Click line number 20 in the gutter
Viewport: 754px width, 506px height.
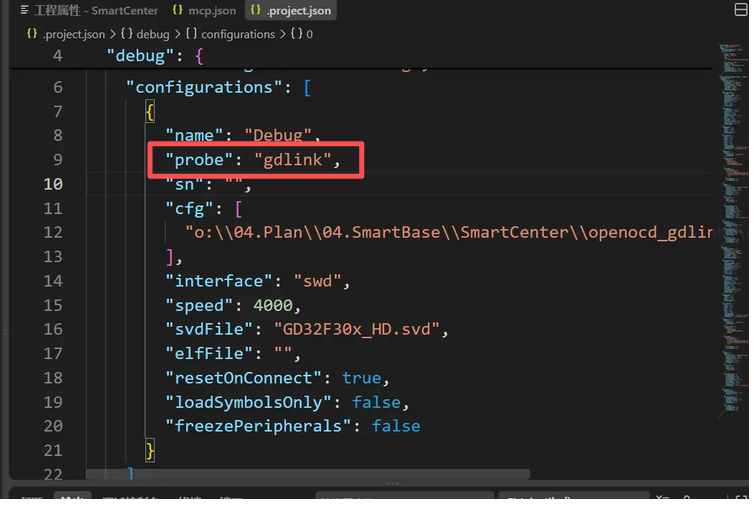tap(53, 428)
